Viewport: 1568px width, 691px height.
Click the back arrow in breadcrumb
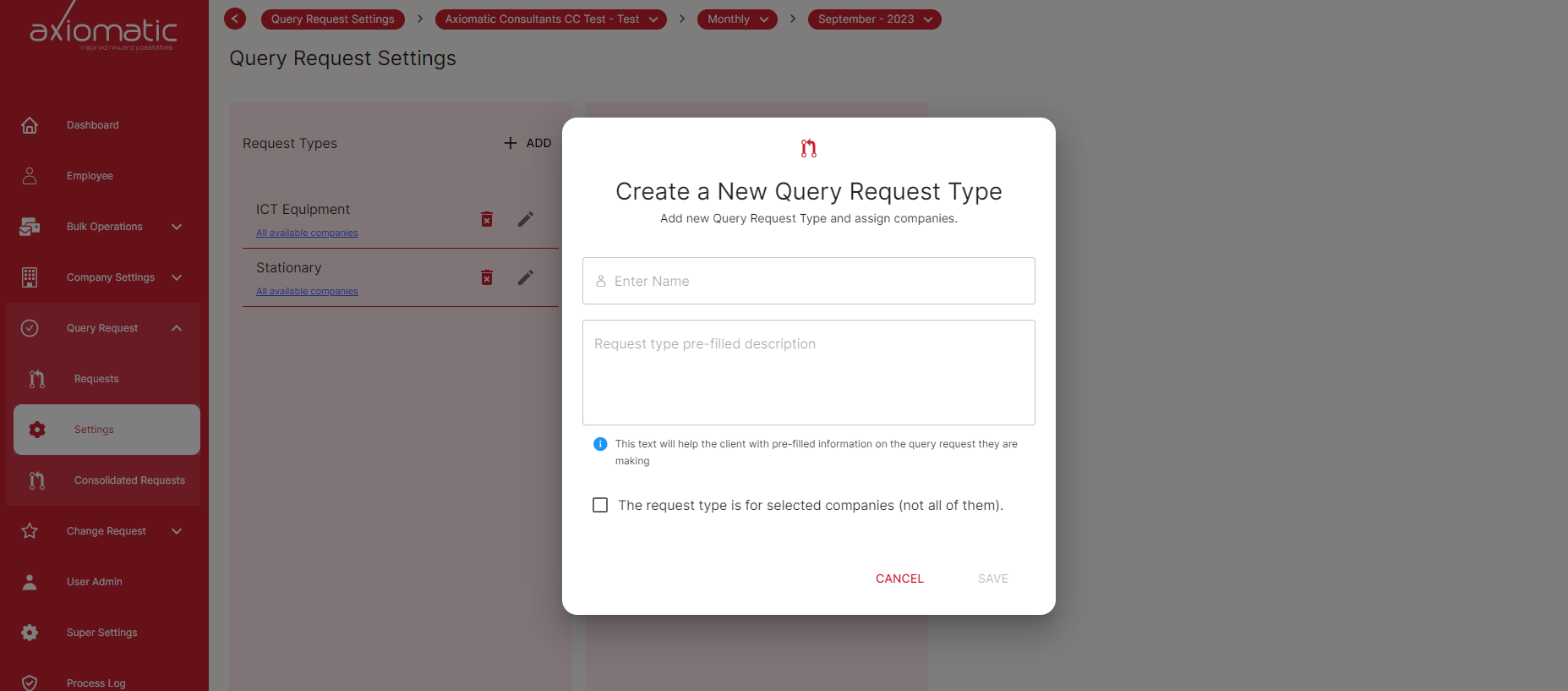tap(235, 19)
